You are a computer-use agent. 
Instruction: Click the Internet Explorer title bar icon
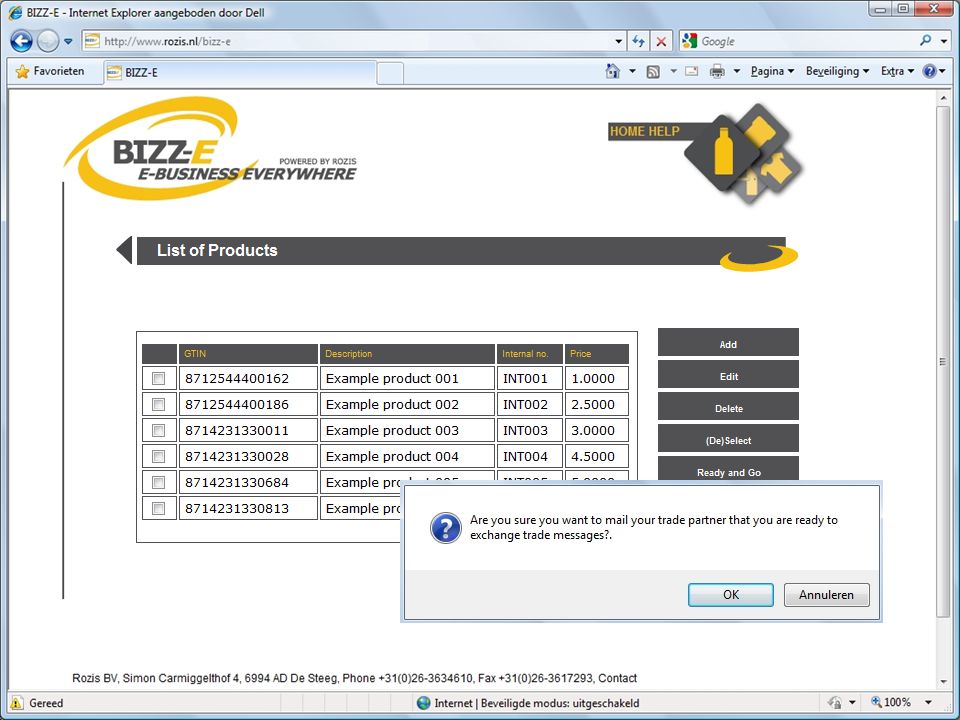pos(15,12)
